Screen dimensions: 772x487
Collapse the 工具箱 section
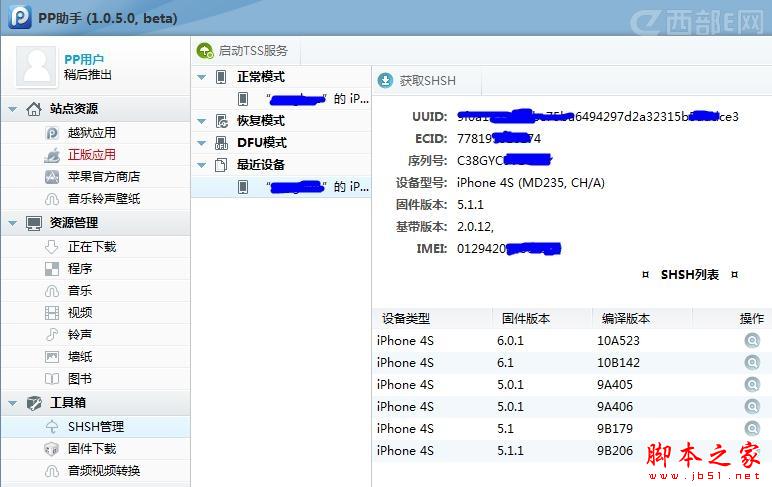point(13,403)
